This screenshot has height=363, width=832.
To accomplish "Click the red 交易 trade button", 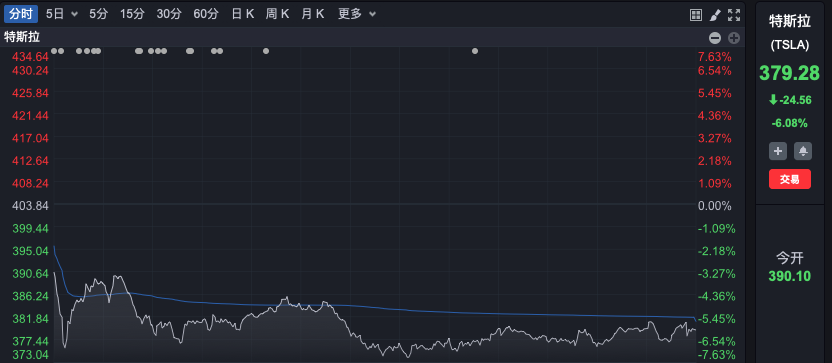I will click(x=790, y=179).
